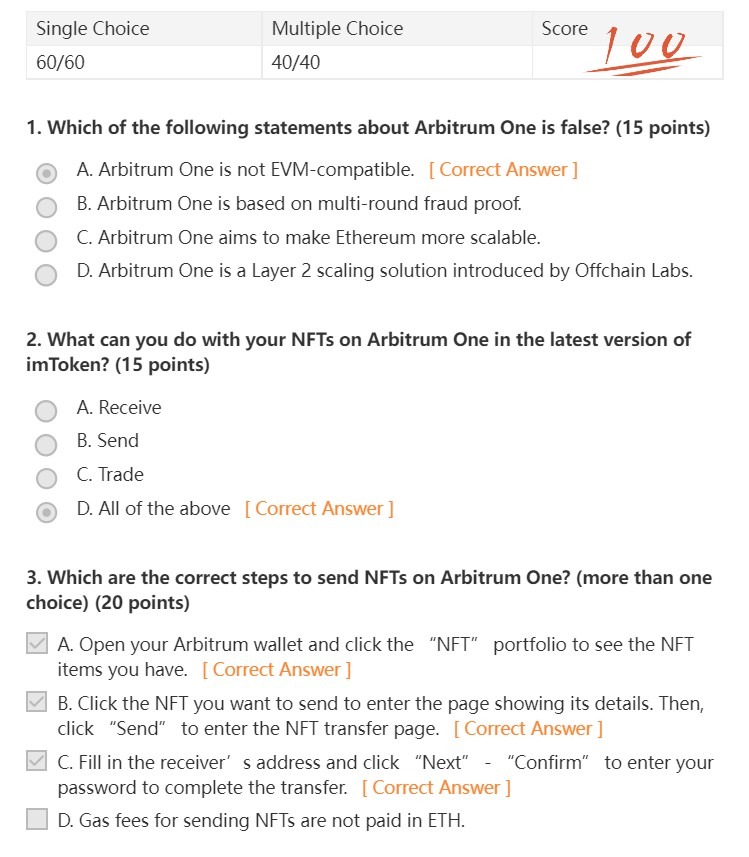Click the red 100 score mark
749x857 pixels.
[644, 47]
